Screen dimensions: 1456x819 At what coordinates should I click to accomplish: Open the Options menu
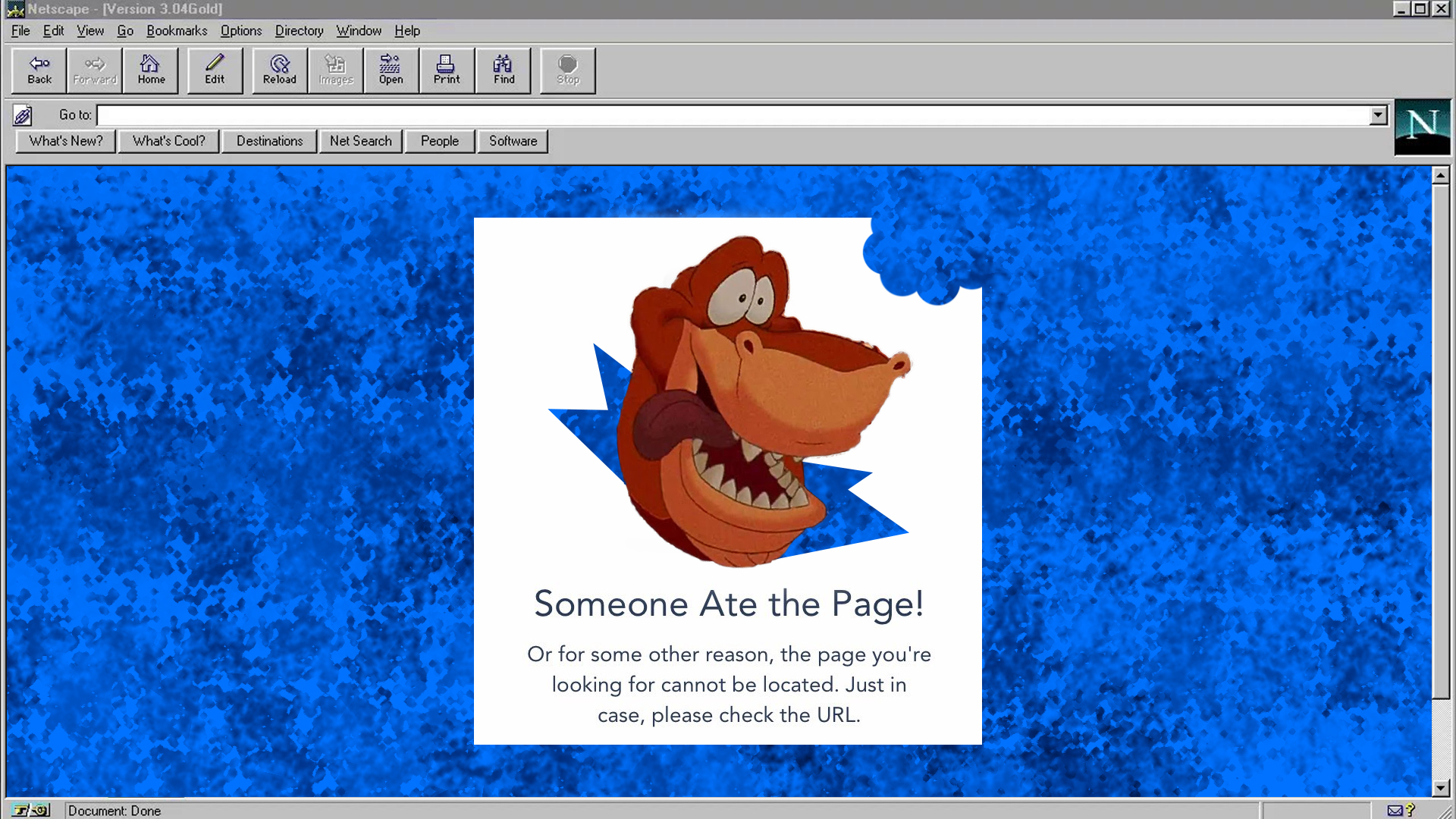[241, 31]
